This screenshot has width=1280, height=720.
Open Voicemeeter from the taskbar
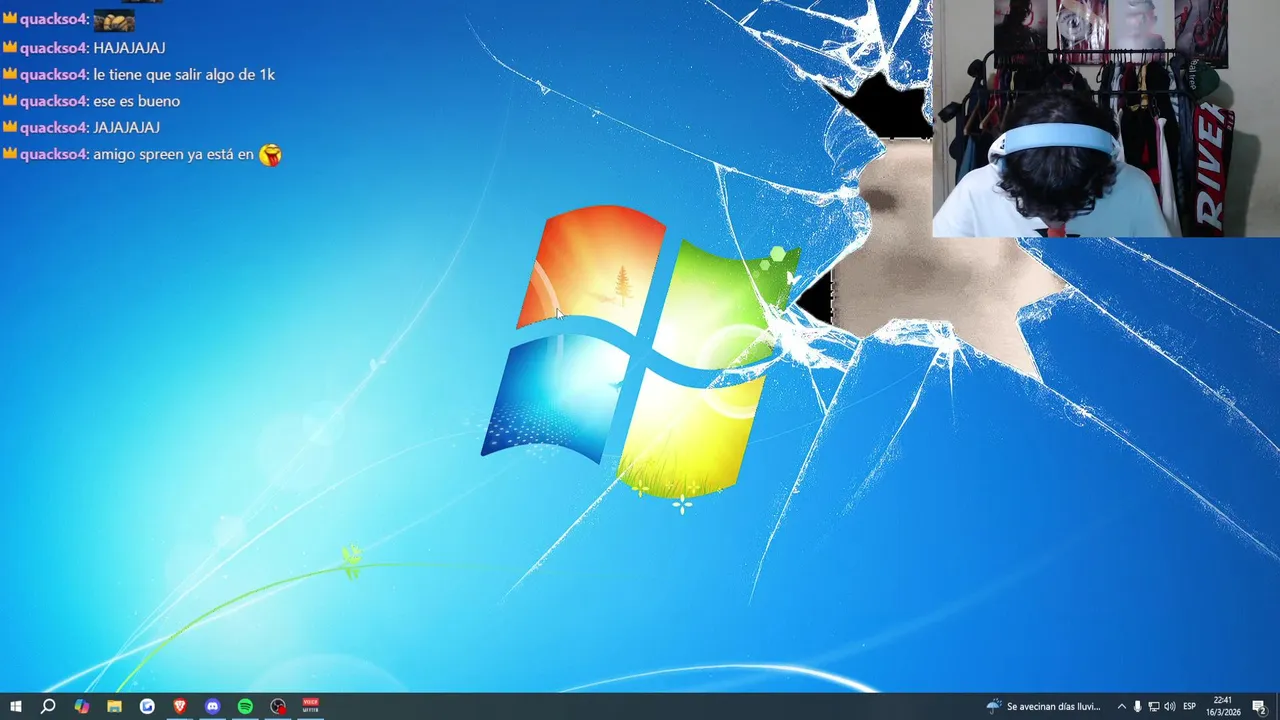[311, 706]
